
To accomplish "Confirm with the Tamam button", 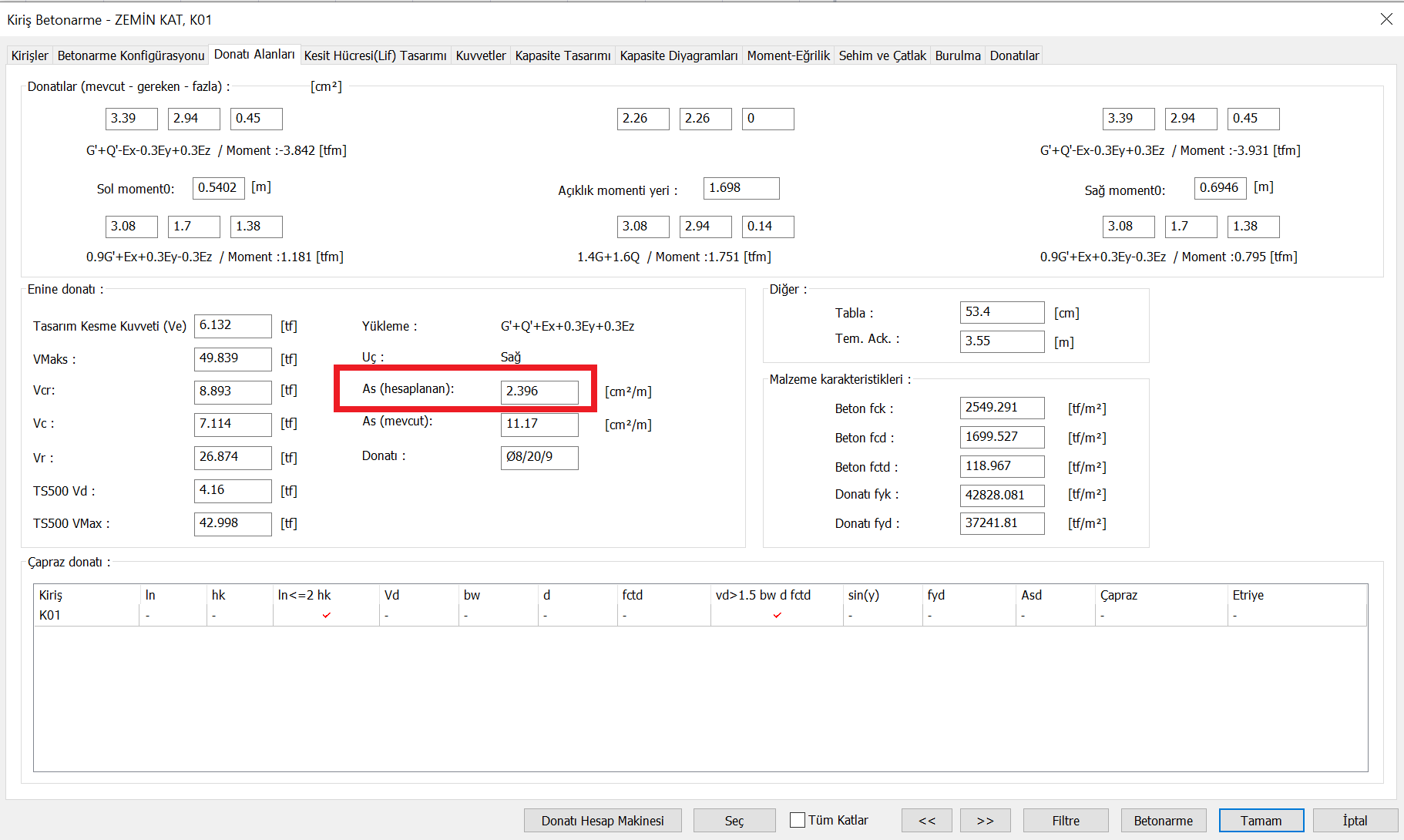I will pyautogui.click(x=1261, y=821).
